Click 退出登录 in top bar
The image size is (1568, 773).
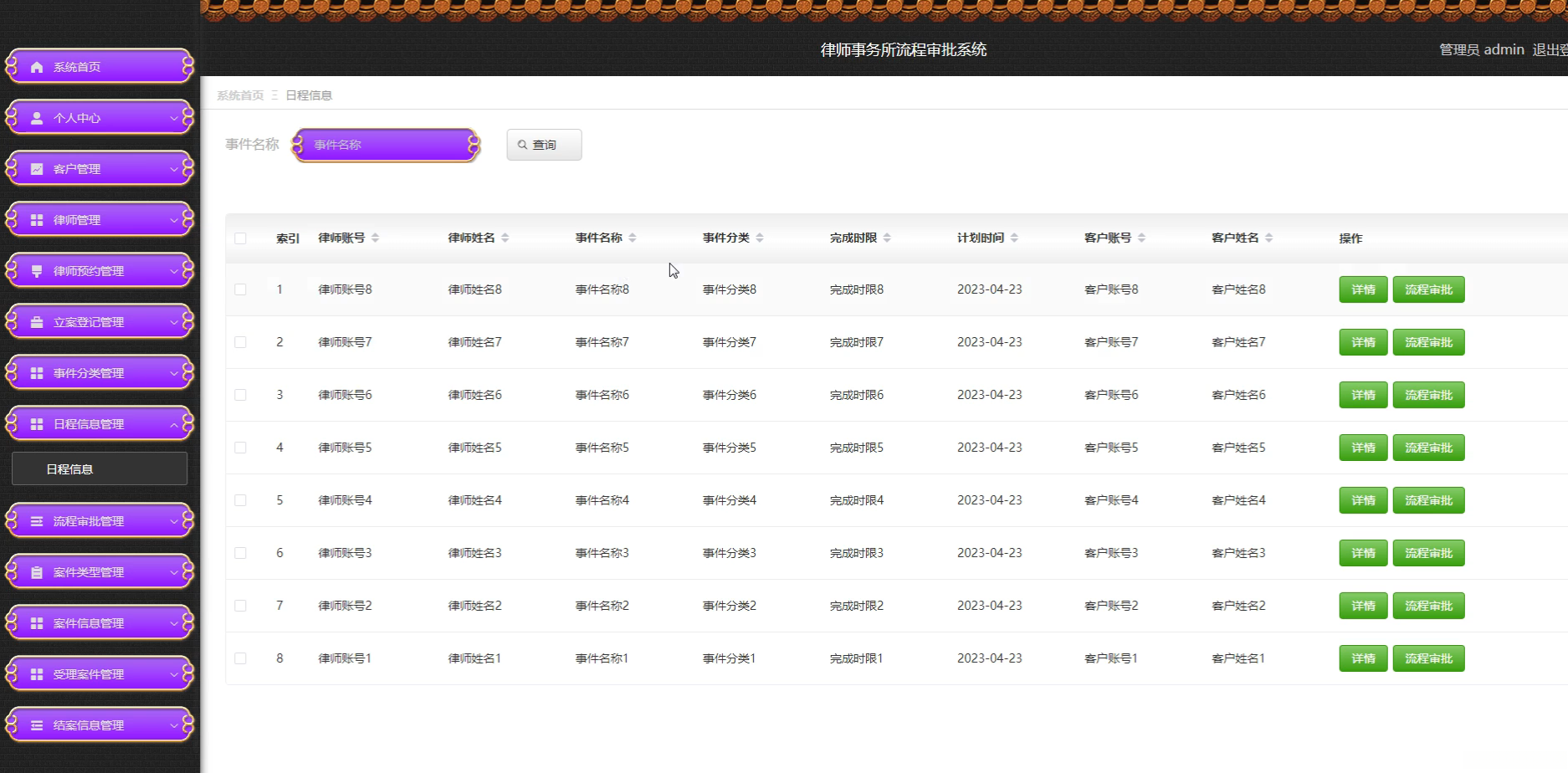pyautogui.click(x=1550, y=50)
